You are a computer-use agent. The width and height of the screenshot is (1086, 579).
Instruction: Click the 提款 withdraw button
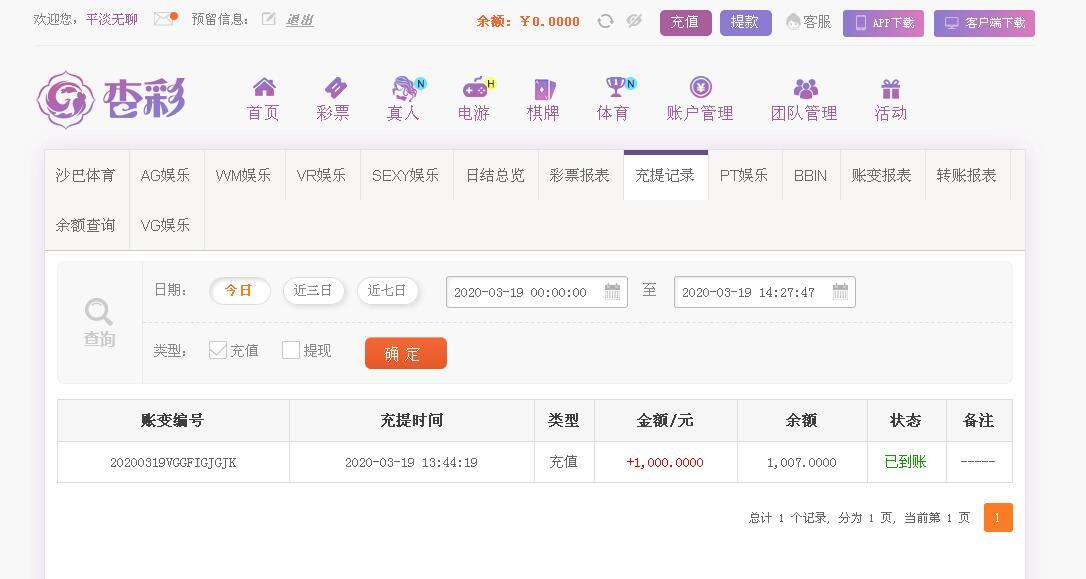[x=745, y=22]
